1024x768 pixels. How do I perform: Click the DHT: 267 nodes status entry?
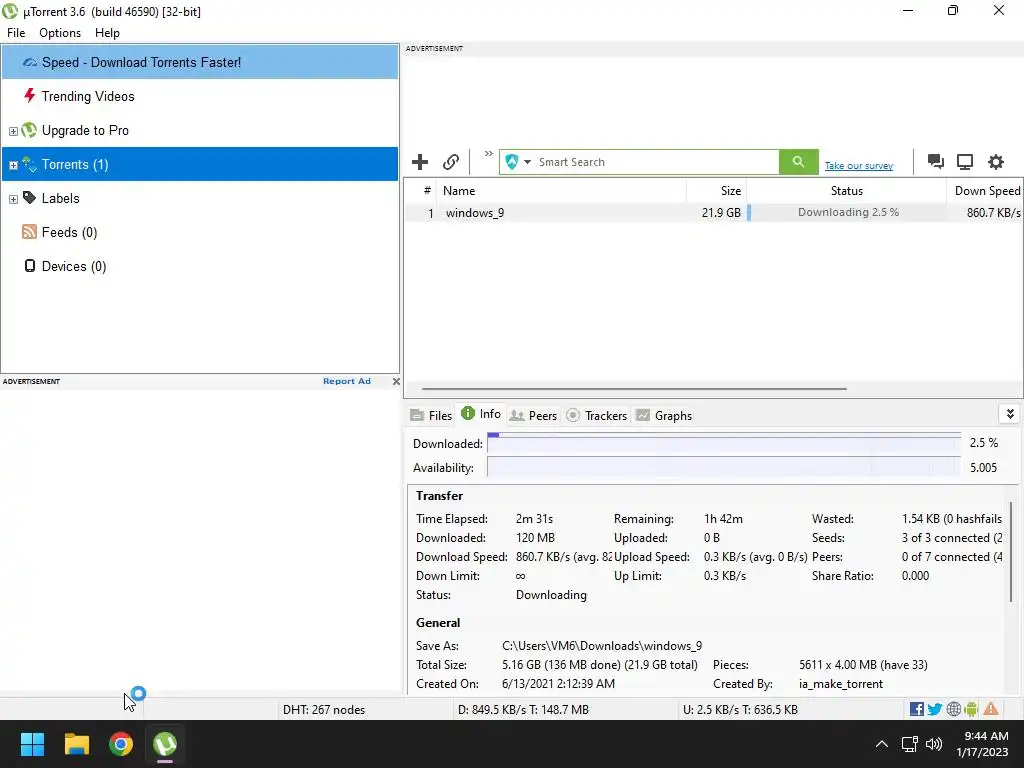tap(324, 710)
